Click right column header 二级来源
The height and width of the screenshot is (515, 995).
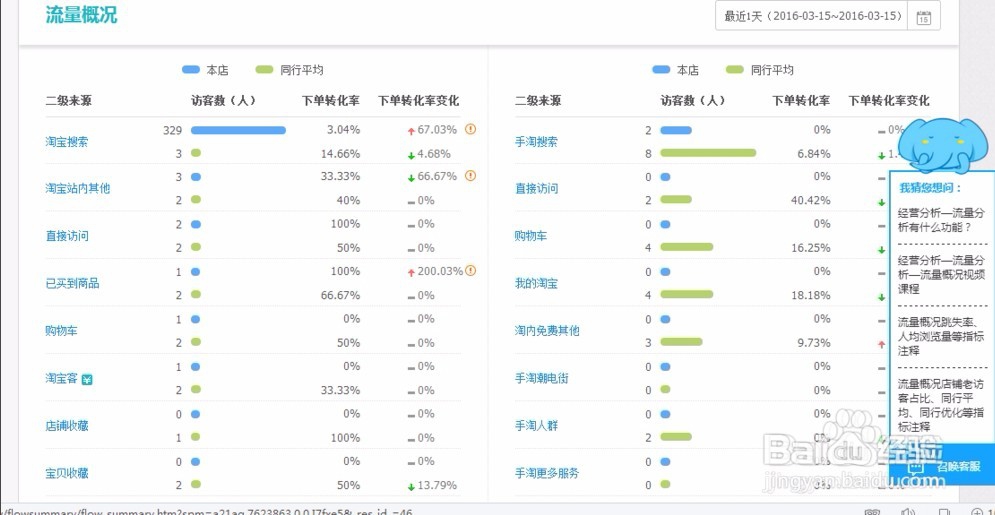538,101
